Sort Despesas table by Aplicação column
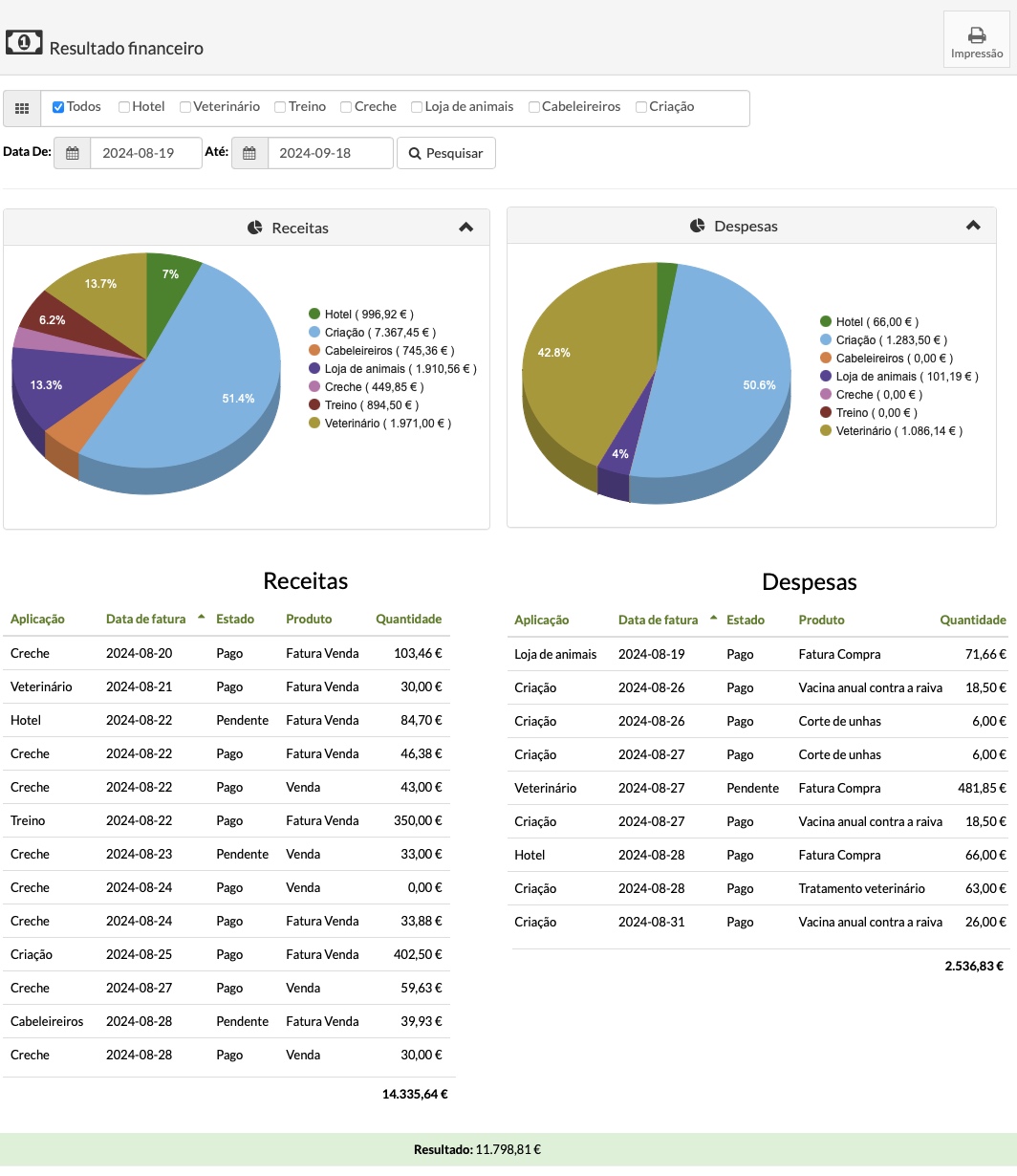Screen dimensions: 1017x1176 [542, 620]
